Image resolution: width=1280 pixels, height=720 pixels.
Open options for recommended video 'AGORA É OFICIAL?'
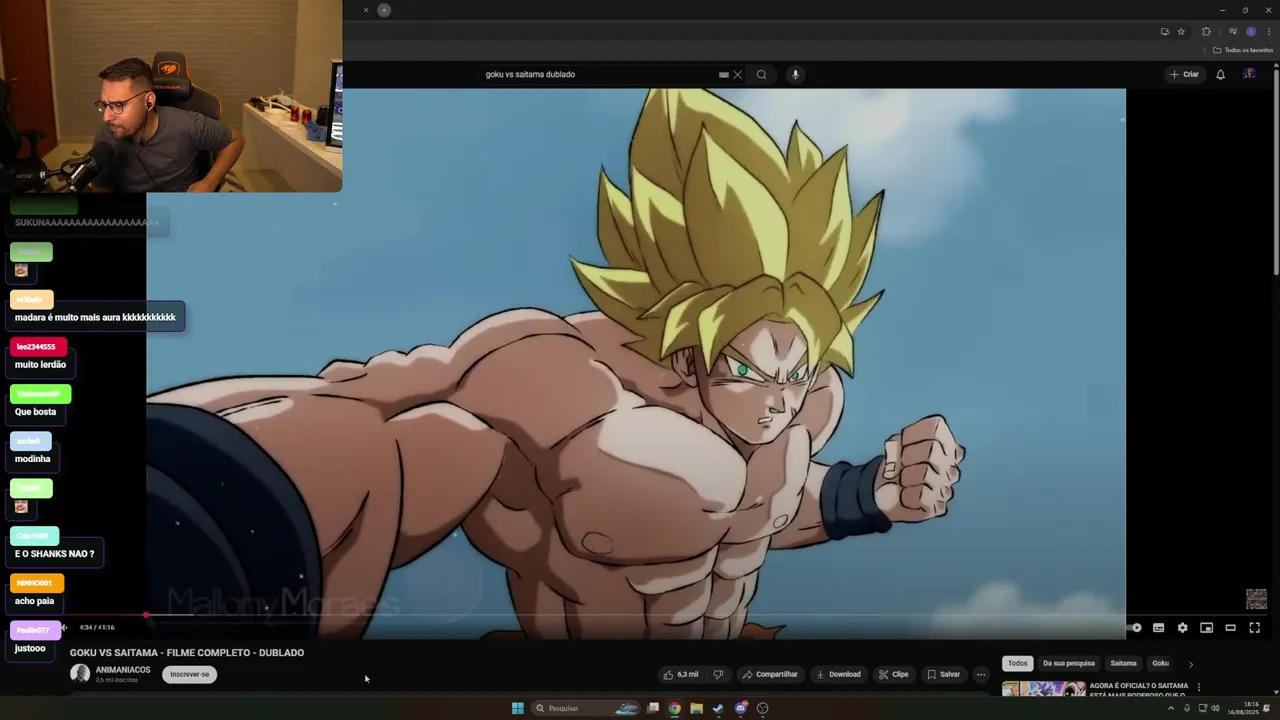point(1199,687)
